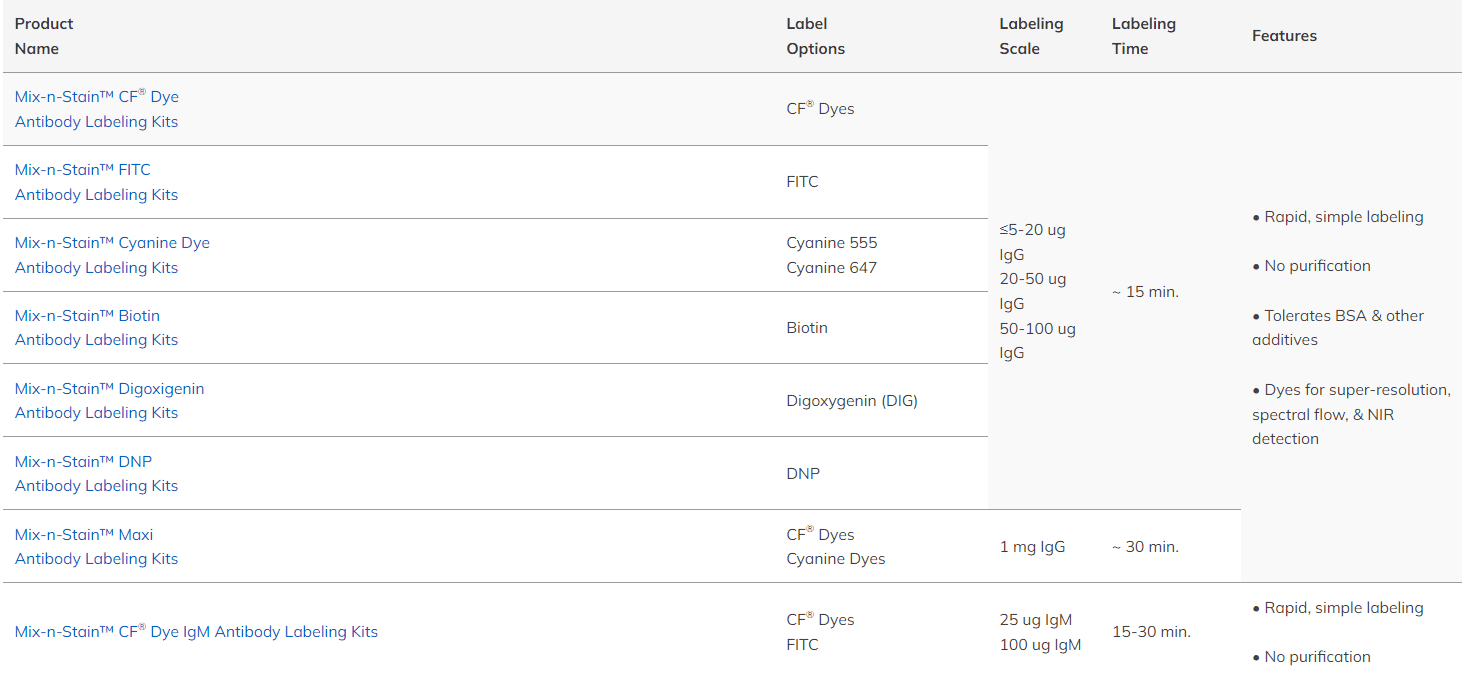
Task: Click the 15-30 min. labeling time cell
Action: point(1151,632)
